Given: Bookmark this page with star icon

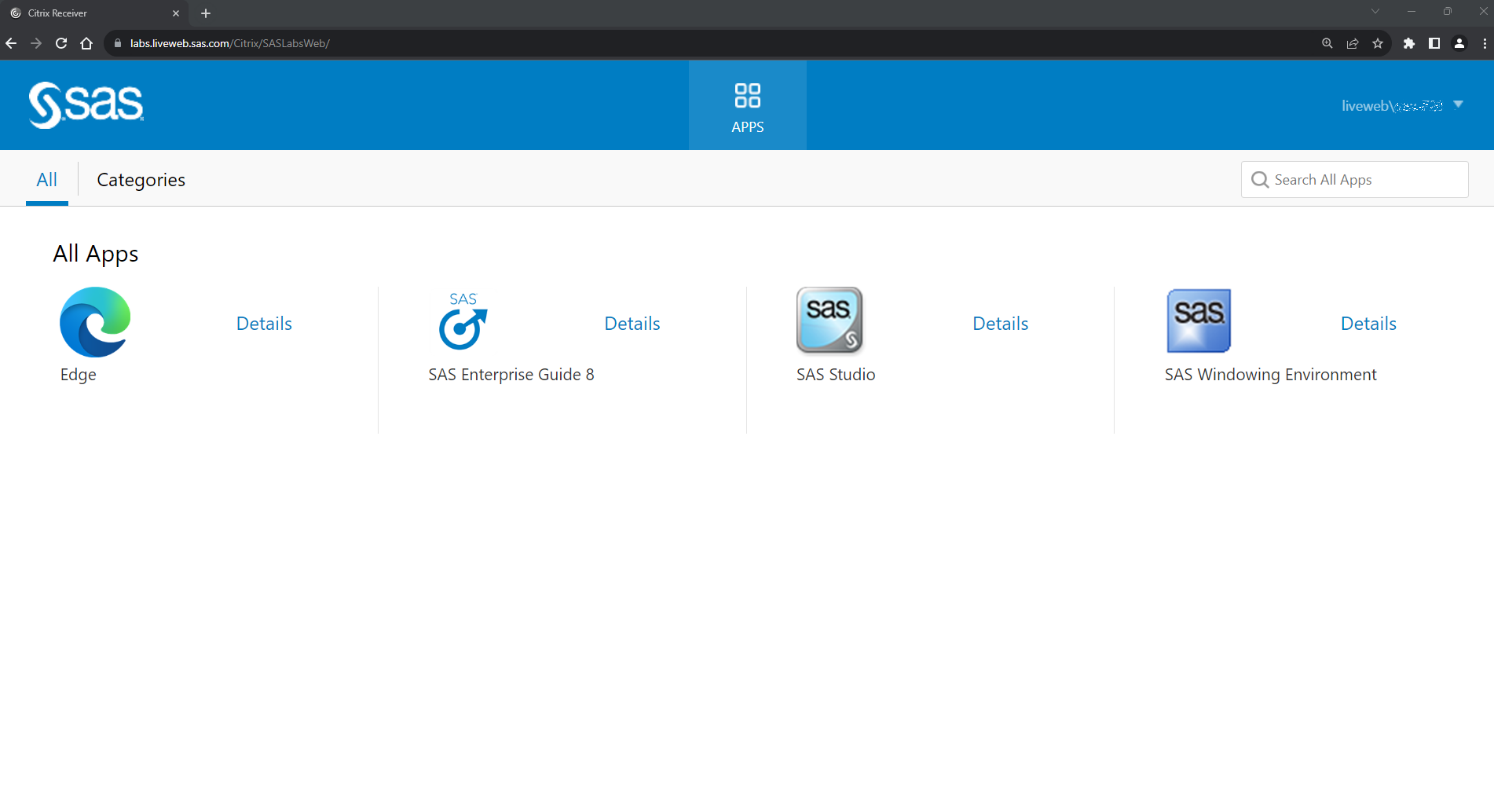Looking at the screenshot, I should 1377,43.
